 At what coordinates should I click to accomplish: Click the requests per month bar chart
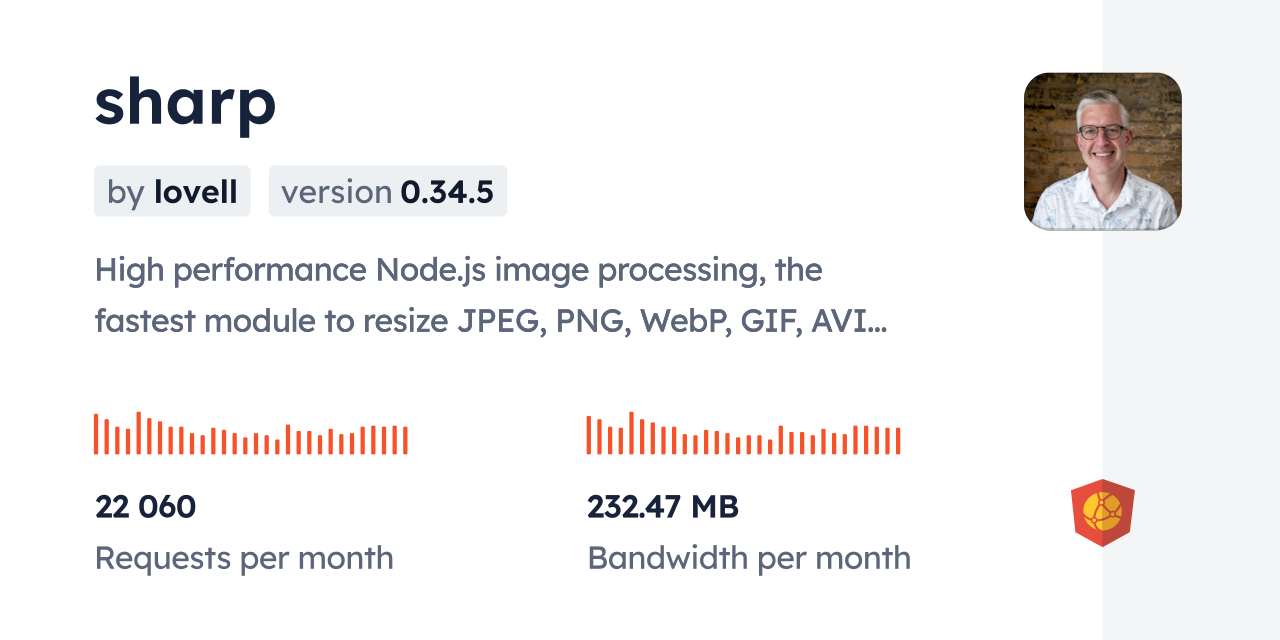tap(250, 434)
